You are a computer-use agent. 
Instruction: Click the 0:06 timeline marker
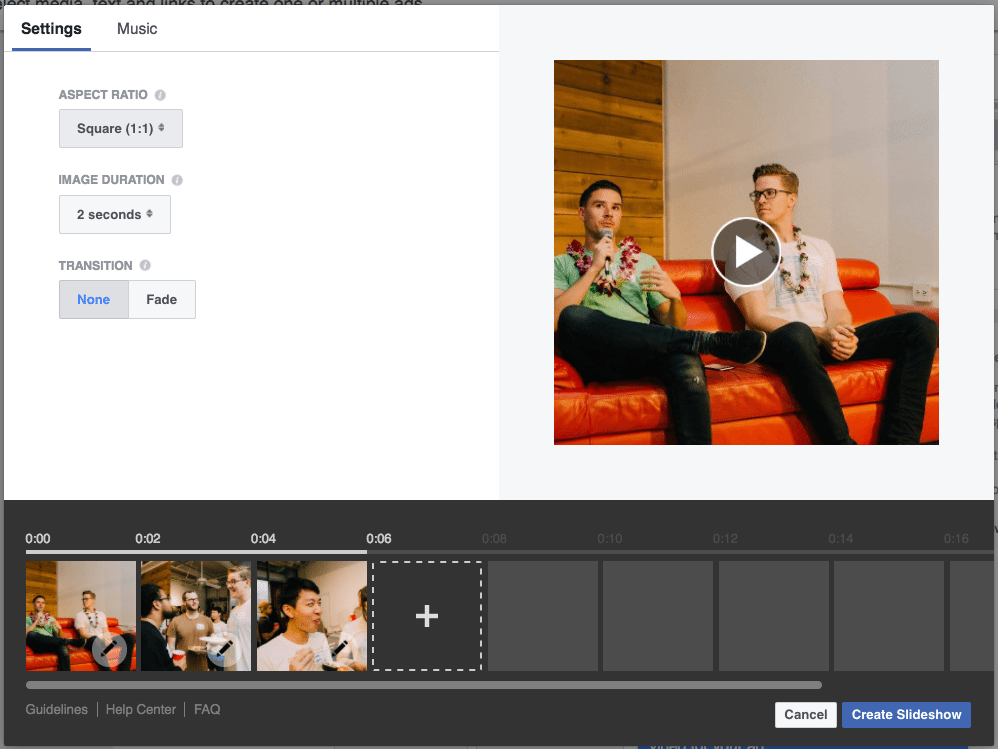(x=379, y=539)
